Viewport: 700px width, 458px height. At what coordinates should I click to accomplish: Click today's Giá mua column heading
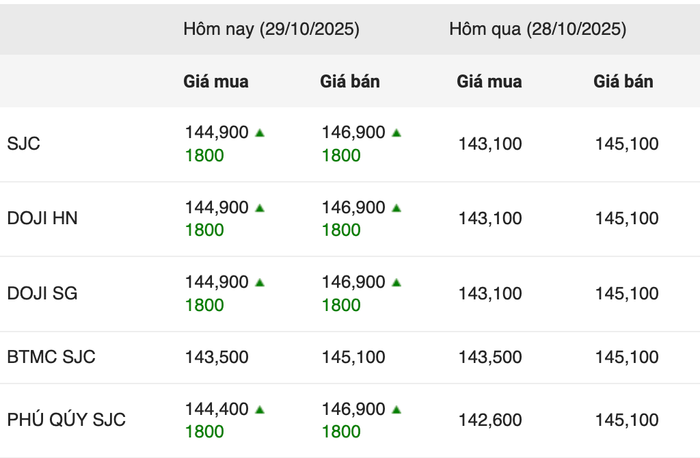(216, 82)
